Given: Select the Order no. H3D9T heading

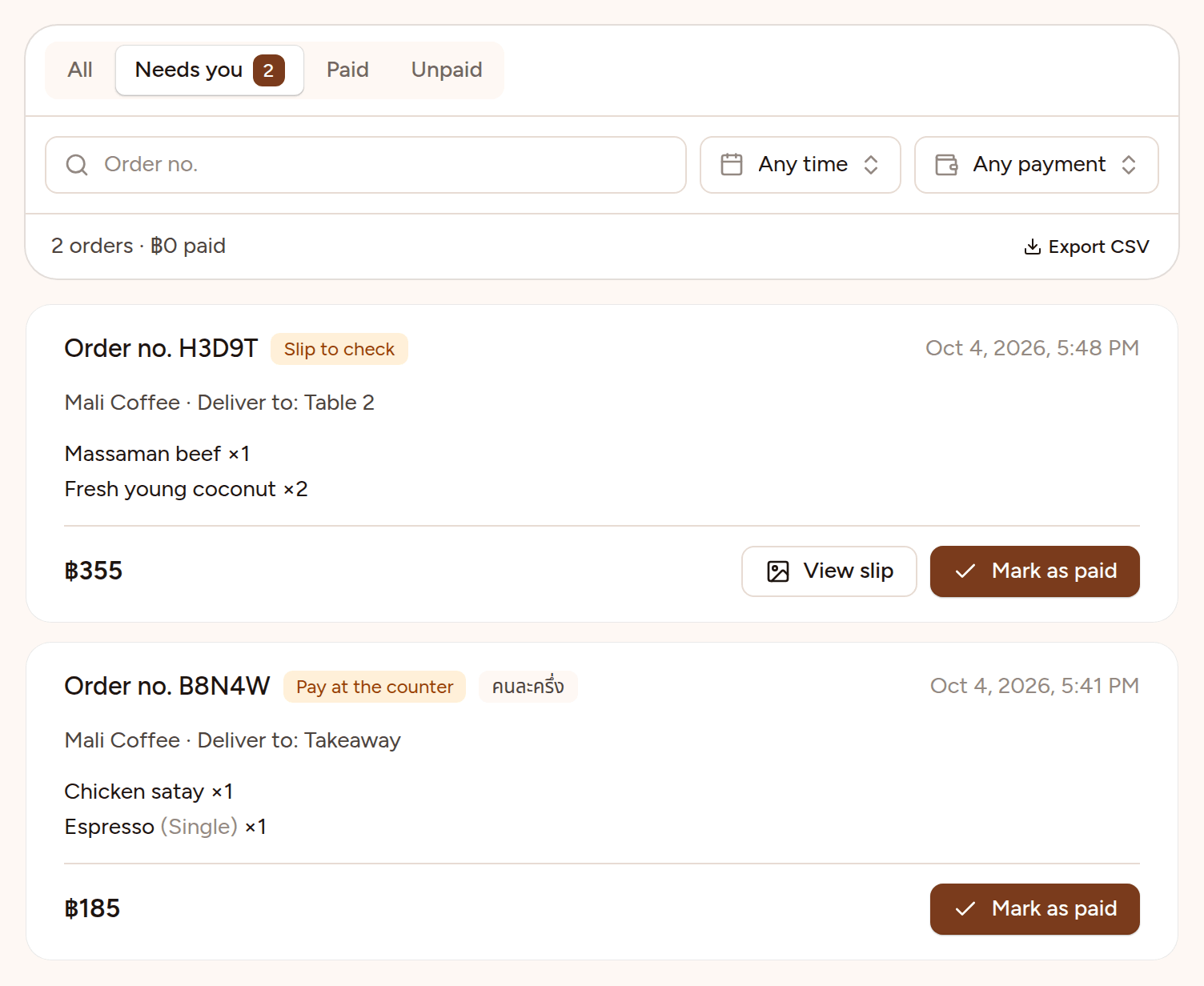Looking at the screenshot, I should pos(161,348).
